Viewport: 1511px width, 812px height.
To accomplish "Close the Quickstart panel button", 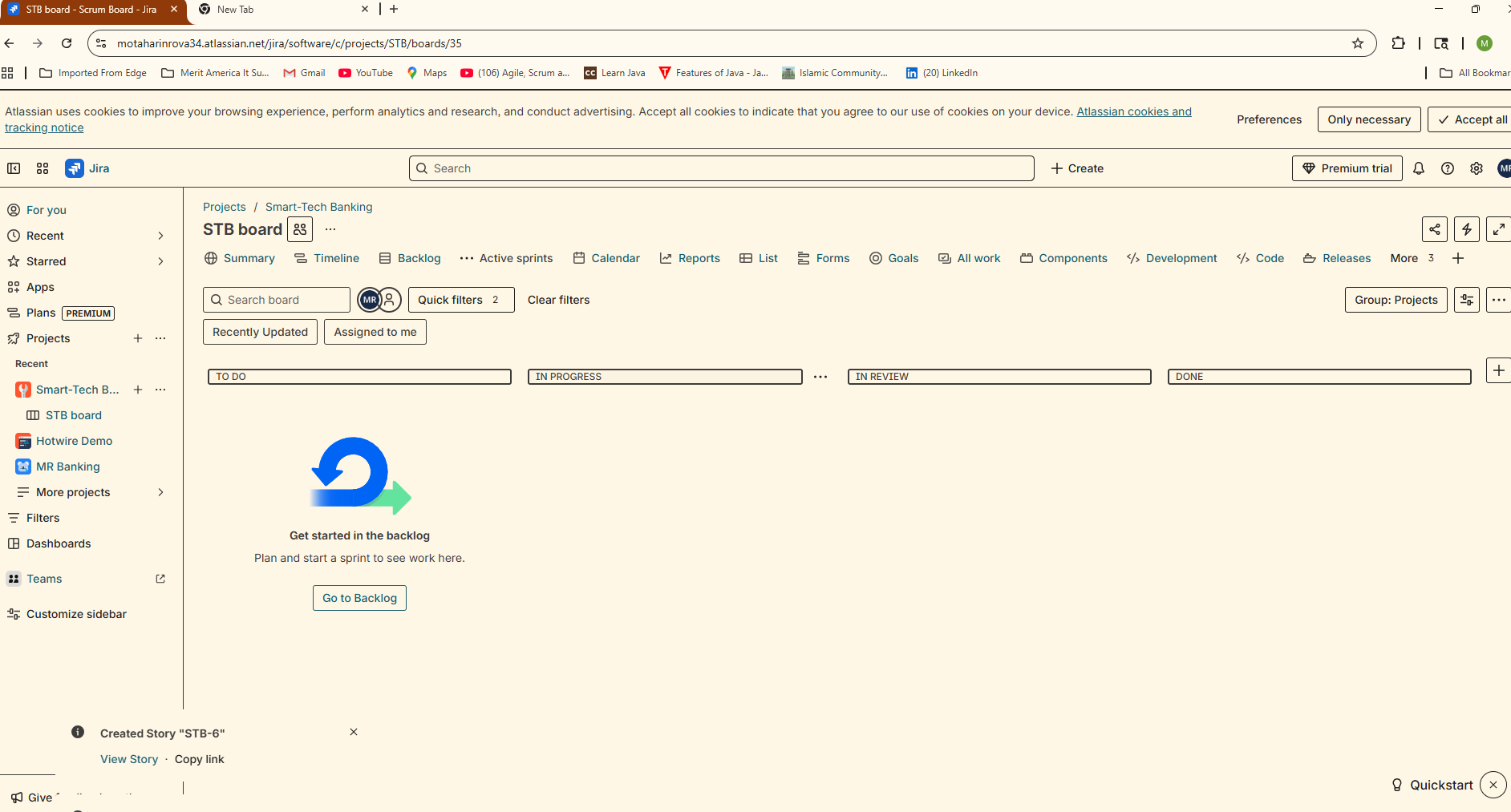I will (x=1493, y=785).
